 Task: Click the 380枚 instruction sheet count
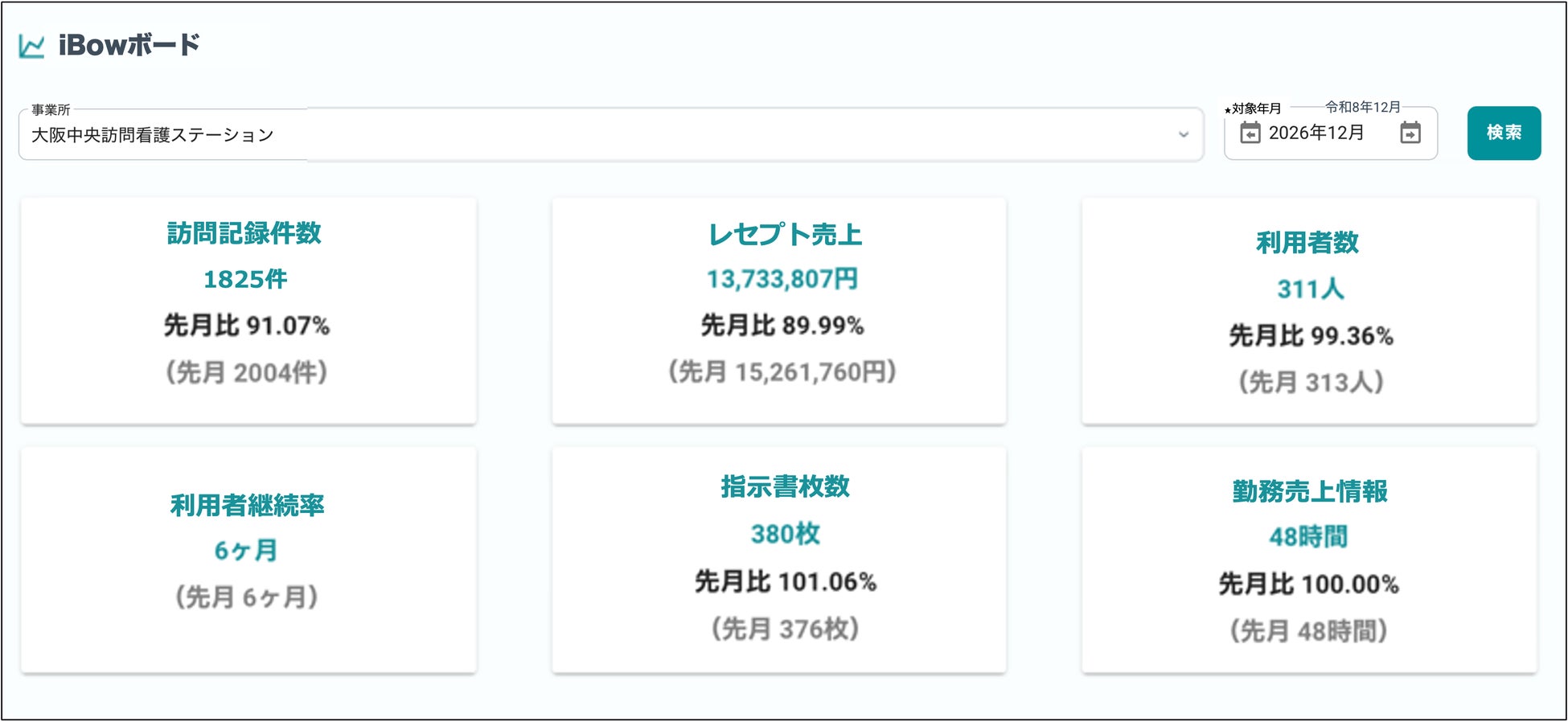coord(785,533)
